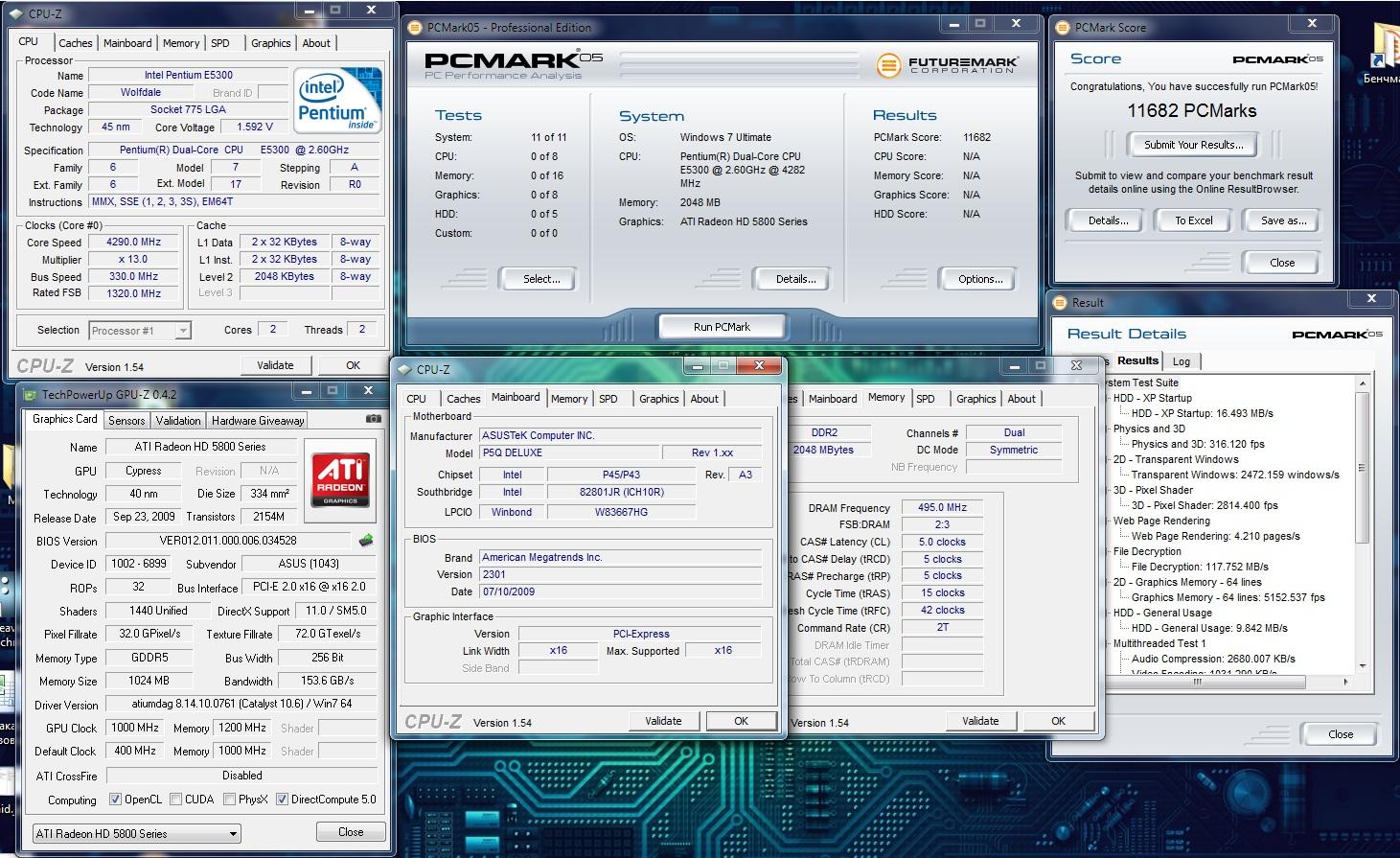
Task: Click the GPU-Z title bar icon
Action: pyautogui.click(x=30, y=394)
